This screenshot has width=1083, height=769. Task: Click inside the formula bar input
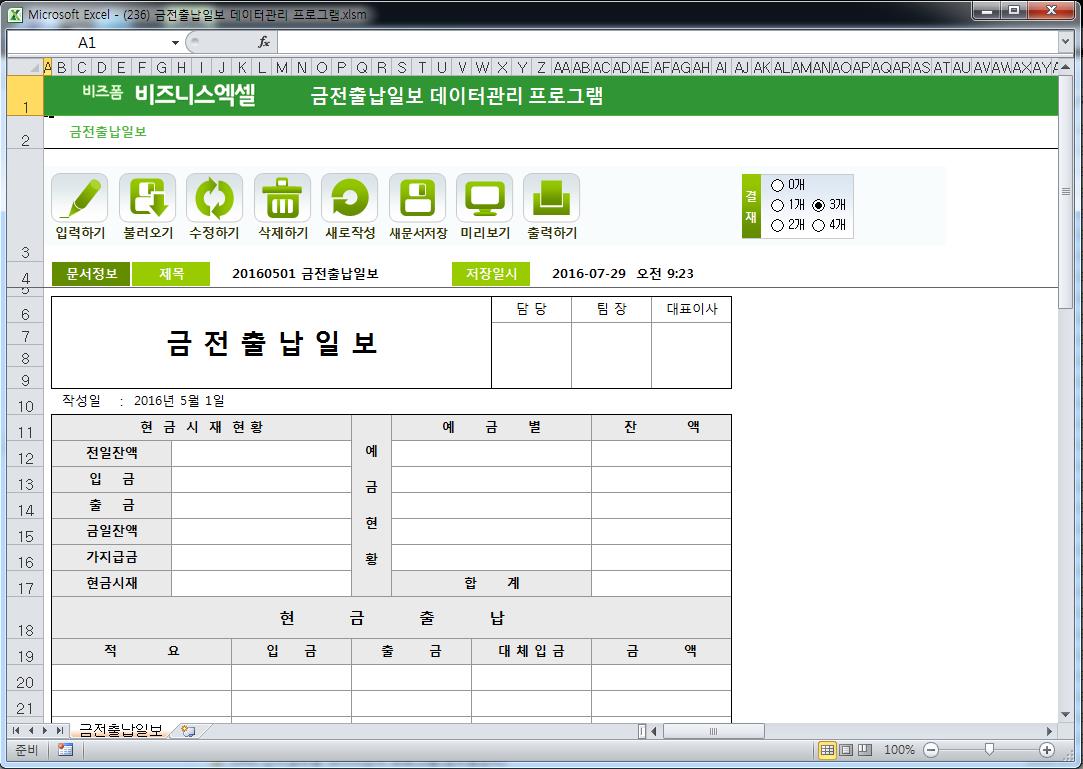[667, 42]
